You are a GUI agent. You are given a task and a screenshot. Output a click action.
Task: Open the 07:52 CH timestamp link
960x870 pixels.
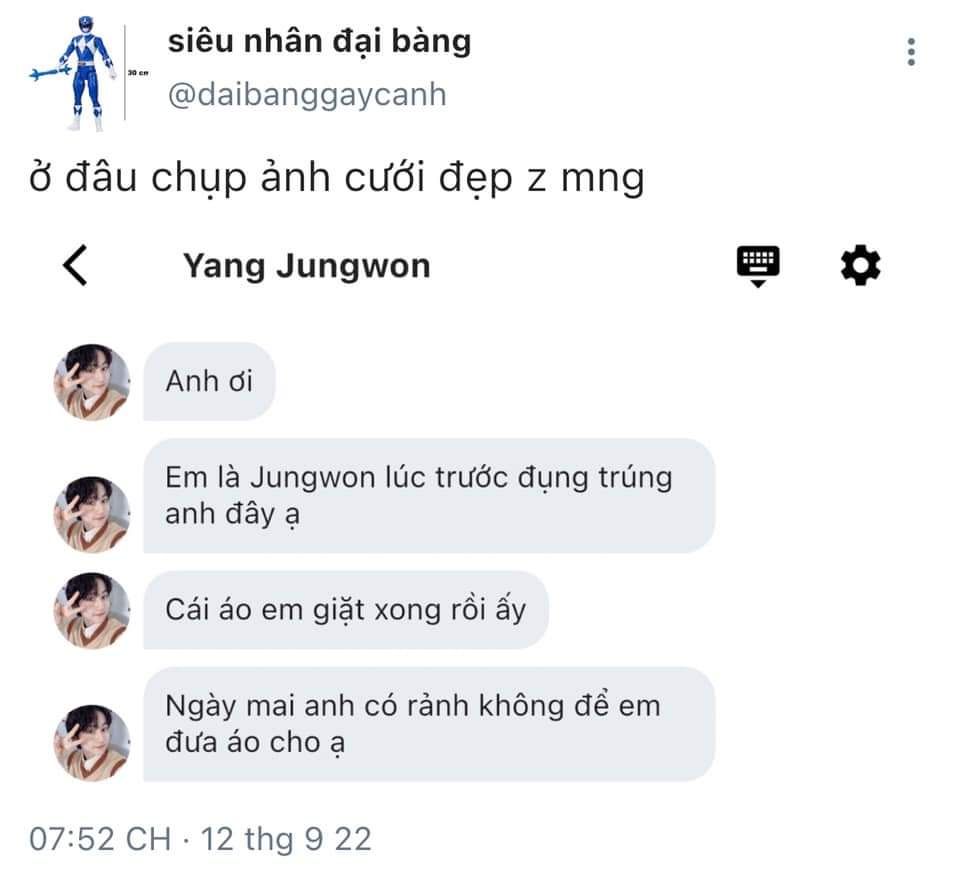click(x=100, y=839)
